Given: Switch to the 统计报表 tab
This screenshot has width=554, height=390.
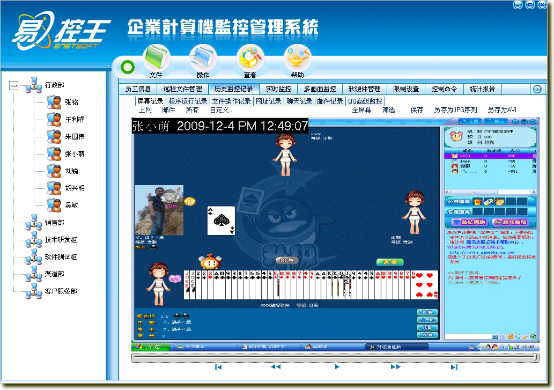Looking at the screenshot, I should [482, 89].
